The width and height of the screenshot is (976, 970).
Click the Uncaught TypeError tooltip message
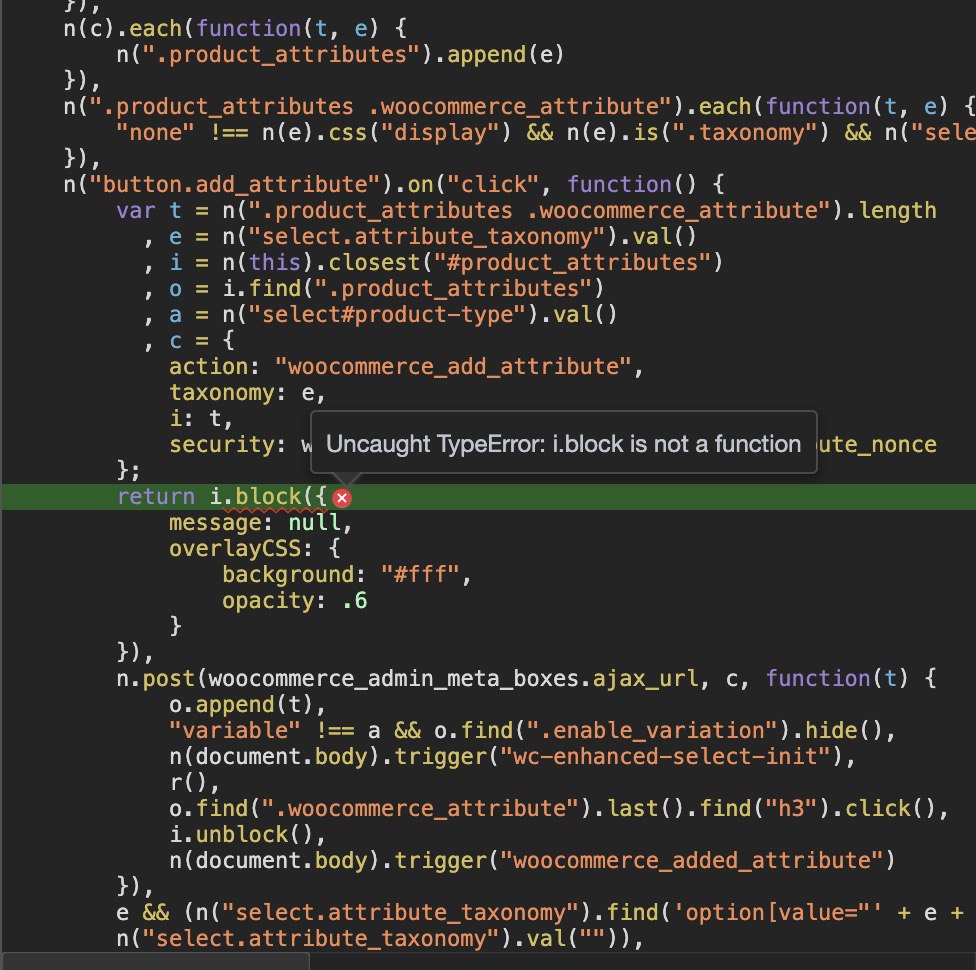(x=563, y=444)
